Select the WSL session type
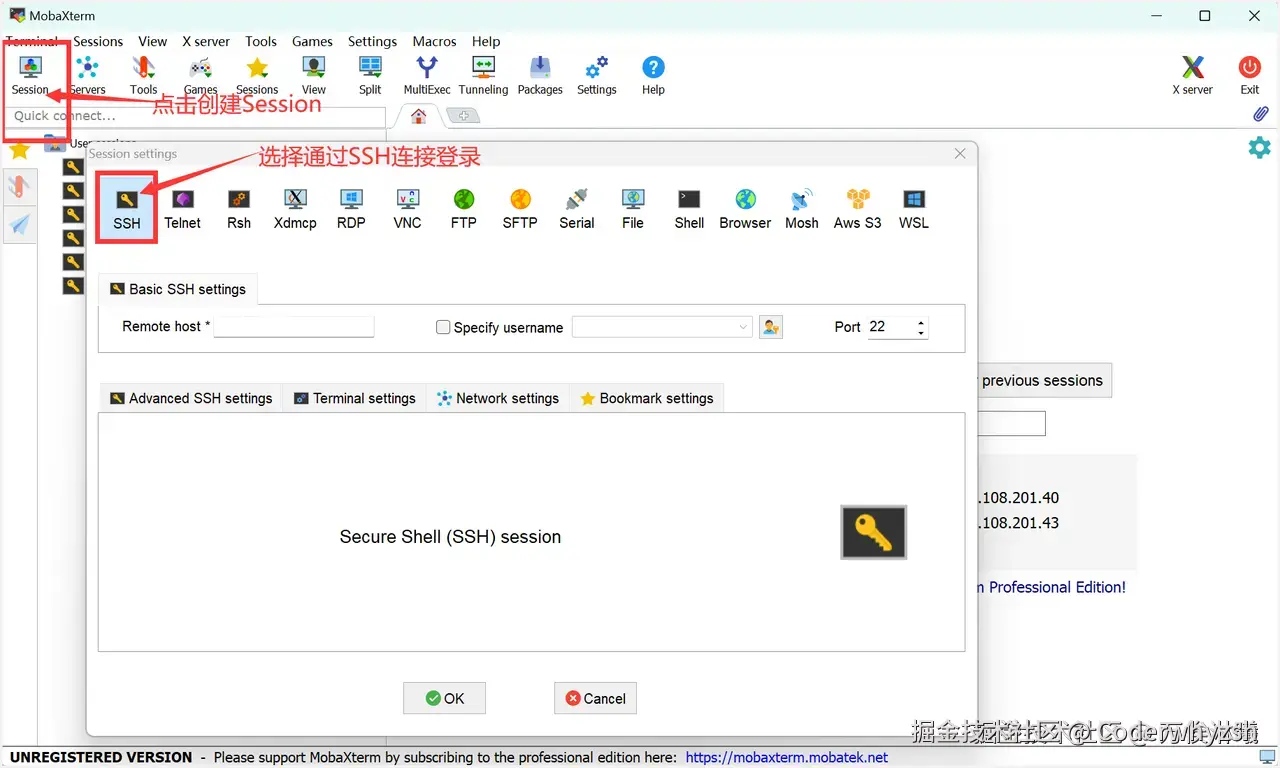The width and height of the screenshot is (1280, 768). click(914, 209)
